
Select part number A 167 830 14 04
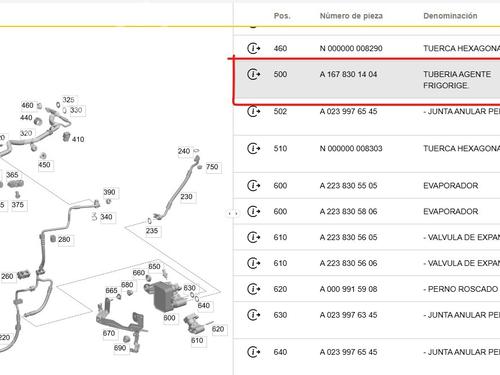(x=348, y=74)
